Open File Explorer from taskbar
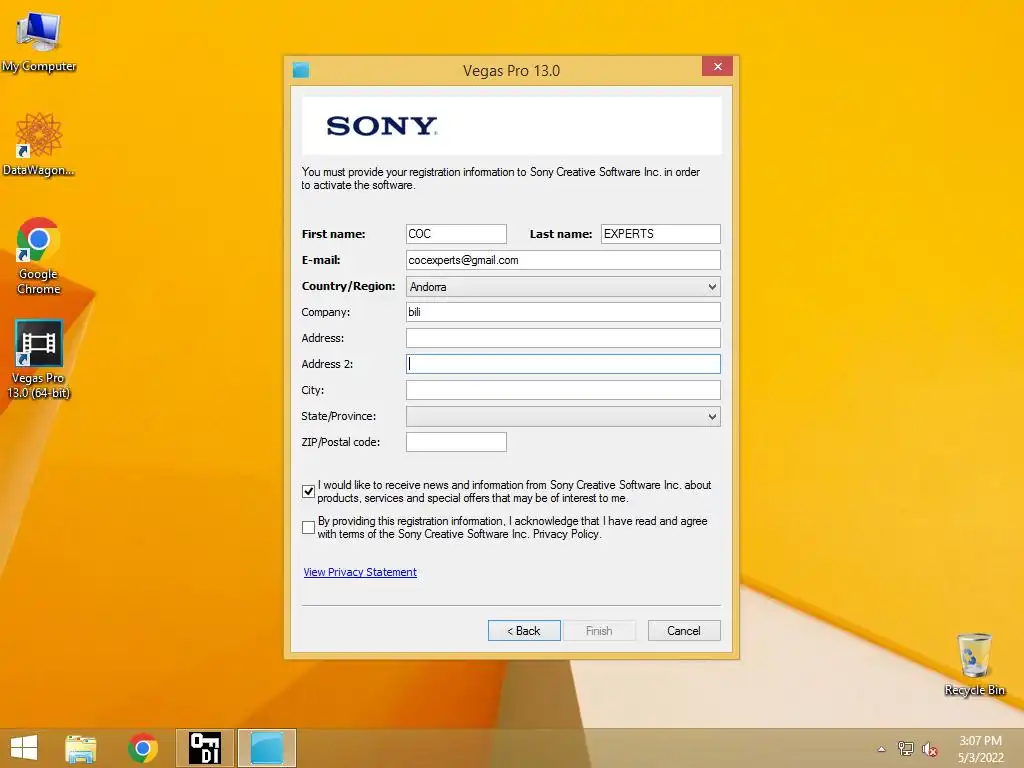Image resolution: width=1024 pixels, height=768 pixels. 80,748
